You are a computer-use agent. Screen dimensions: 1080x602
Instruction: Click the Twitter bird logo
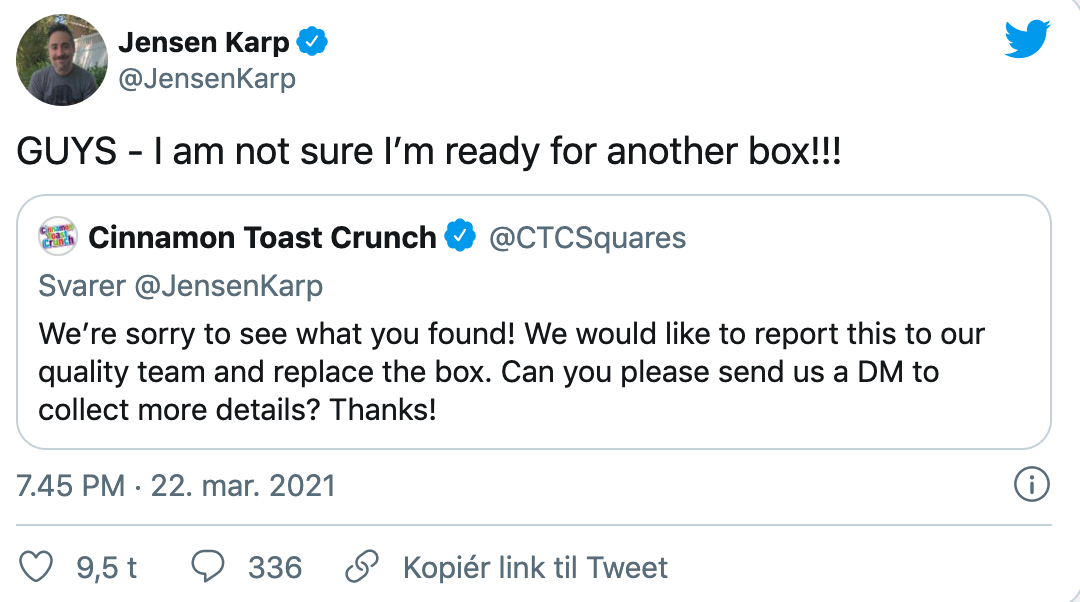point(1027,39)
